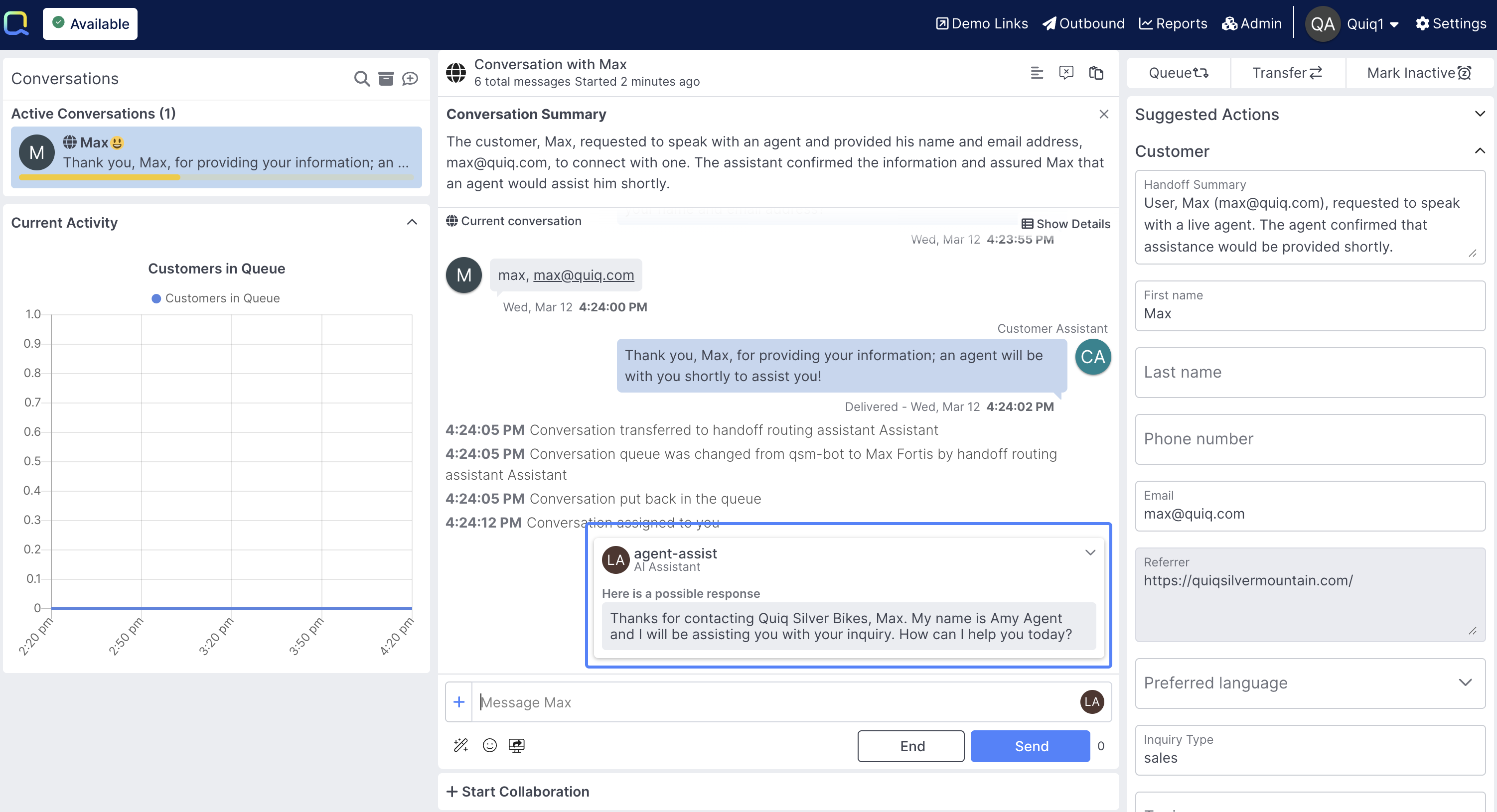This screenshot has height=812, width=1497.
Task: Open the emoji picker smiley icon
Action: click(489, 745)
